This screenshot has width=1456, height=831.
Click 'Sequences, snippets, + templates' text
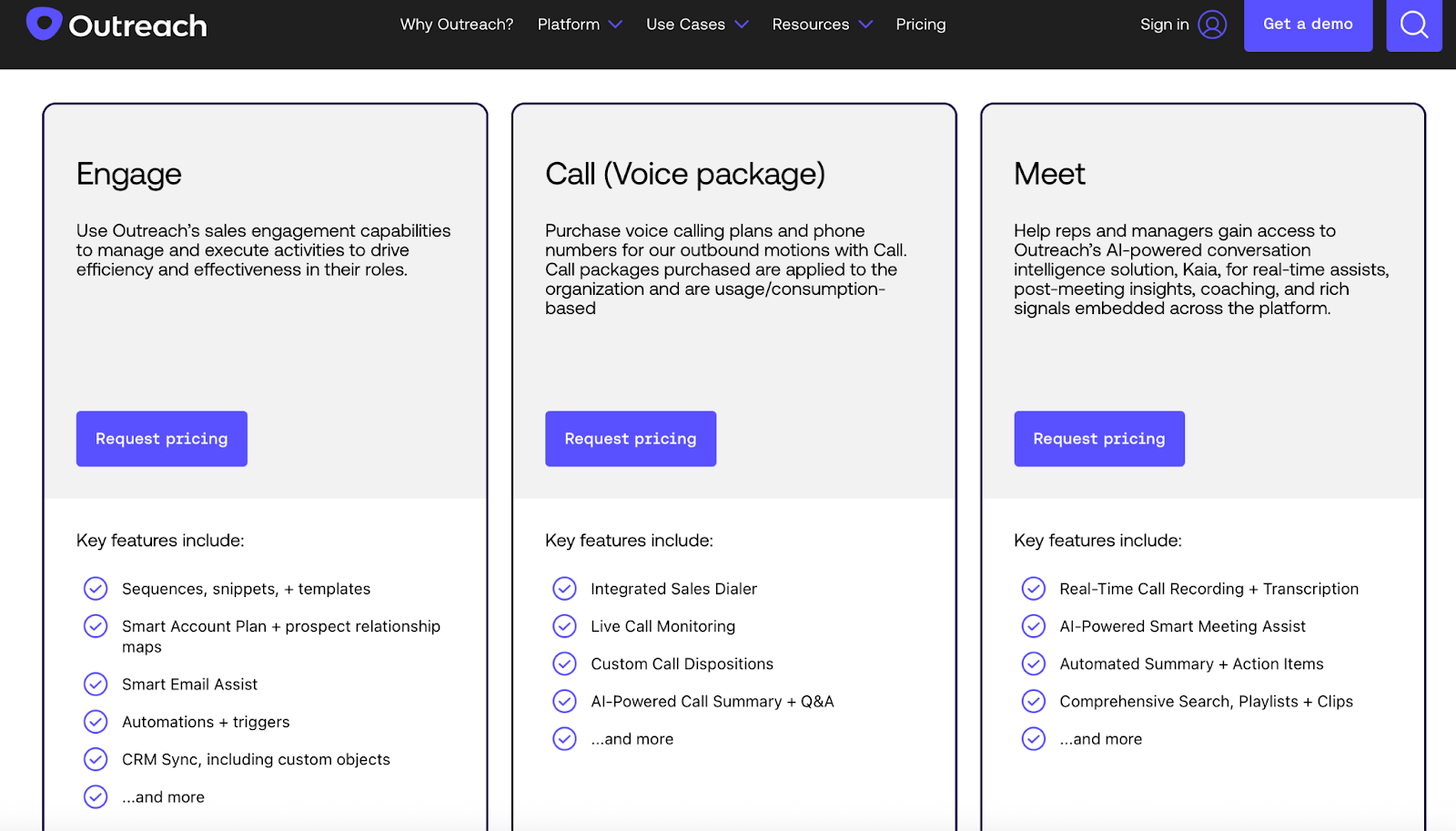247,589
